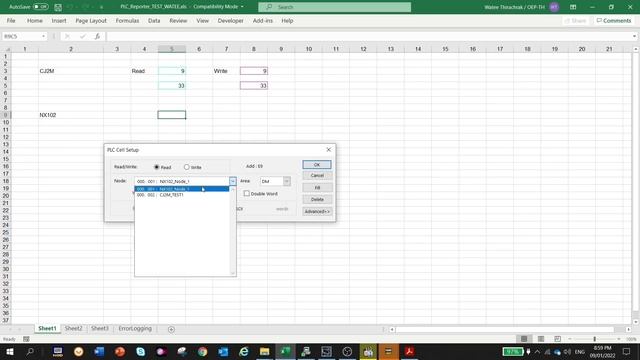Choose CJ2M_TEST1 node in list
The height and width of the screenshot is (360, 640).
(x=182, y=195)
